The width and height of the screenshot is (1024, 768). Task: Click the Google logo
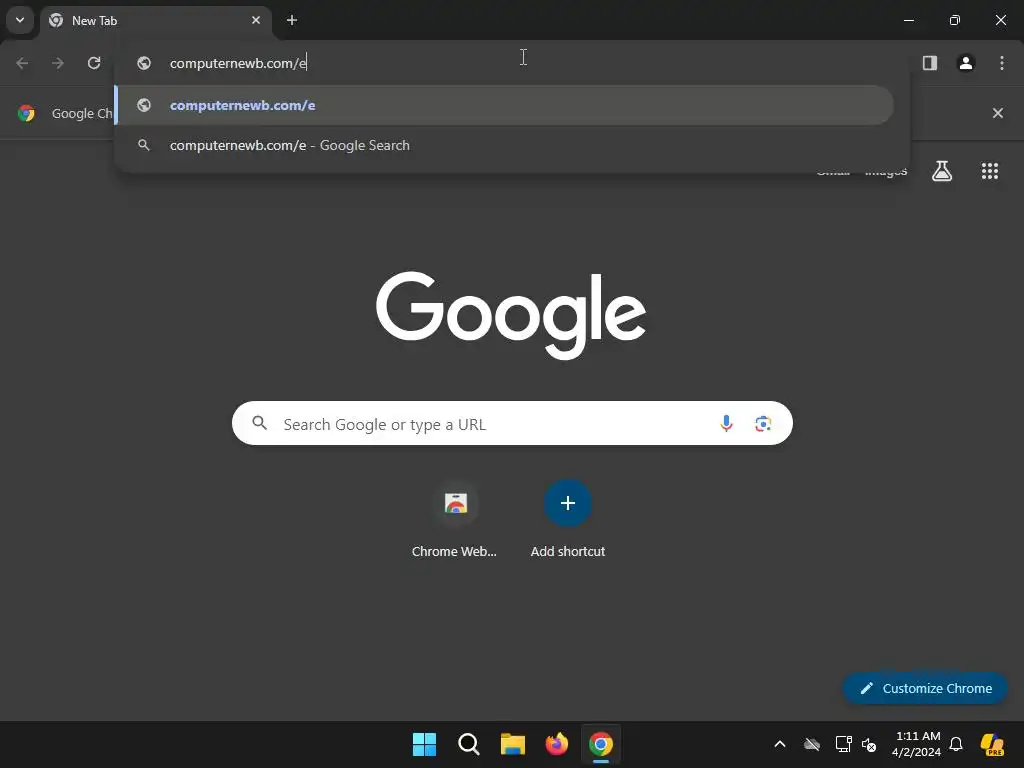point(511,315)
